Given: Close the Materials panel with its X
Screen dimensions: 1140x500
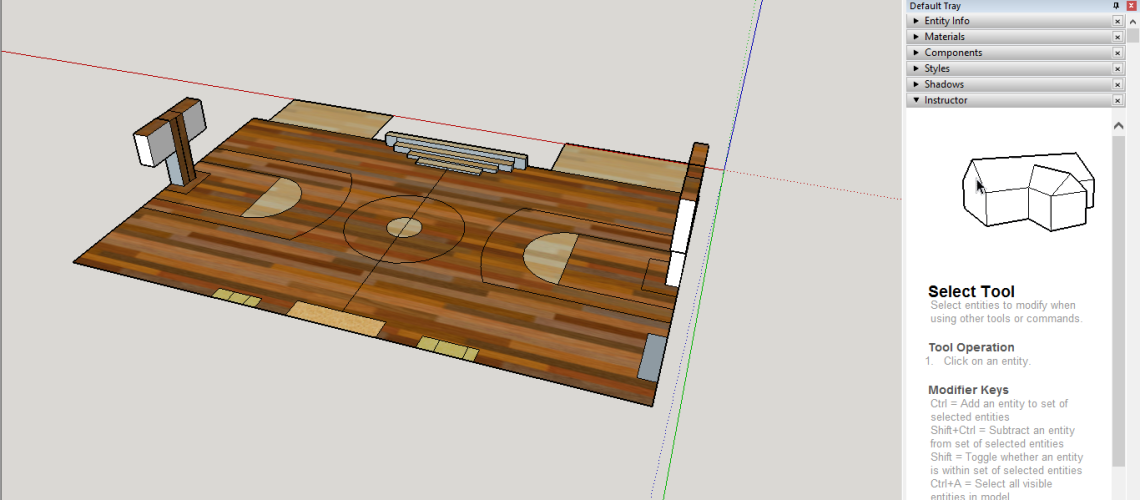Looking at the screenshot, I should [1118, 37].
